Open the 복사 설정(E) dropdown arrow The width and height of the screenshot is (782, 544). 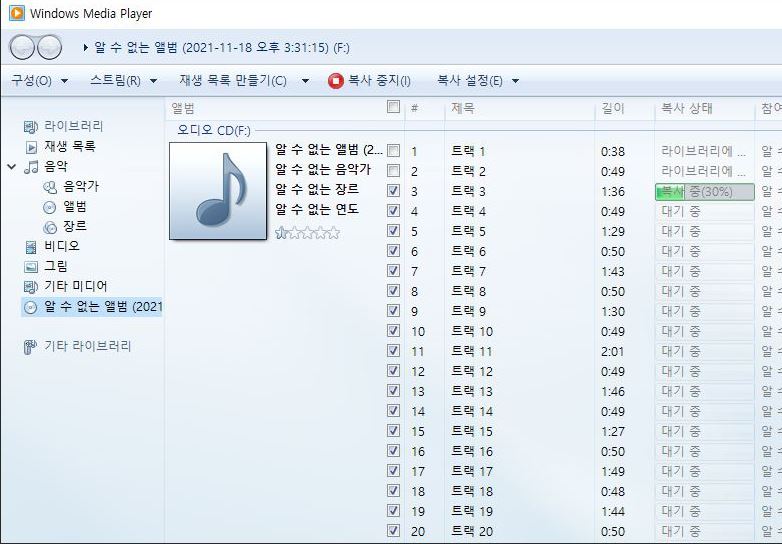coord(516,81)
